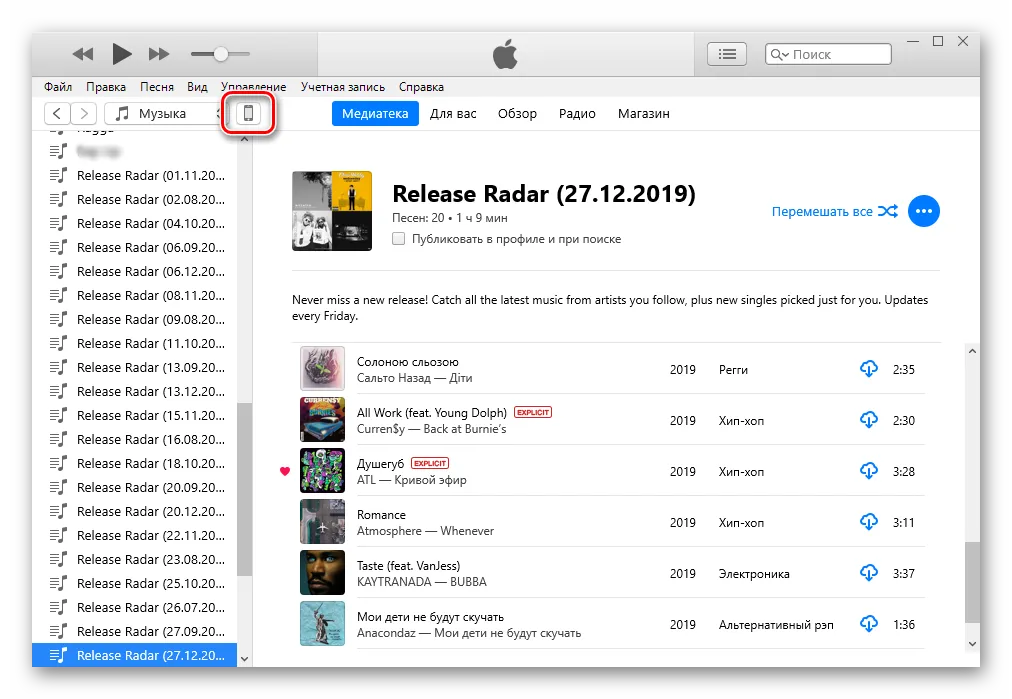Open the list view icon near search

727,54
